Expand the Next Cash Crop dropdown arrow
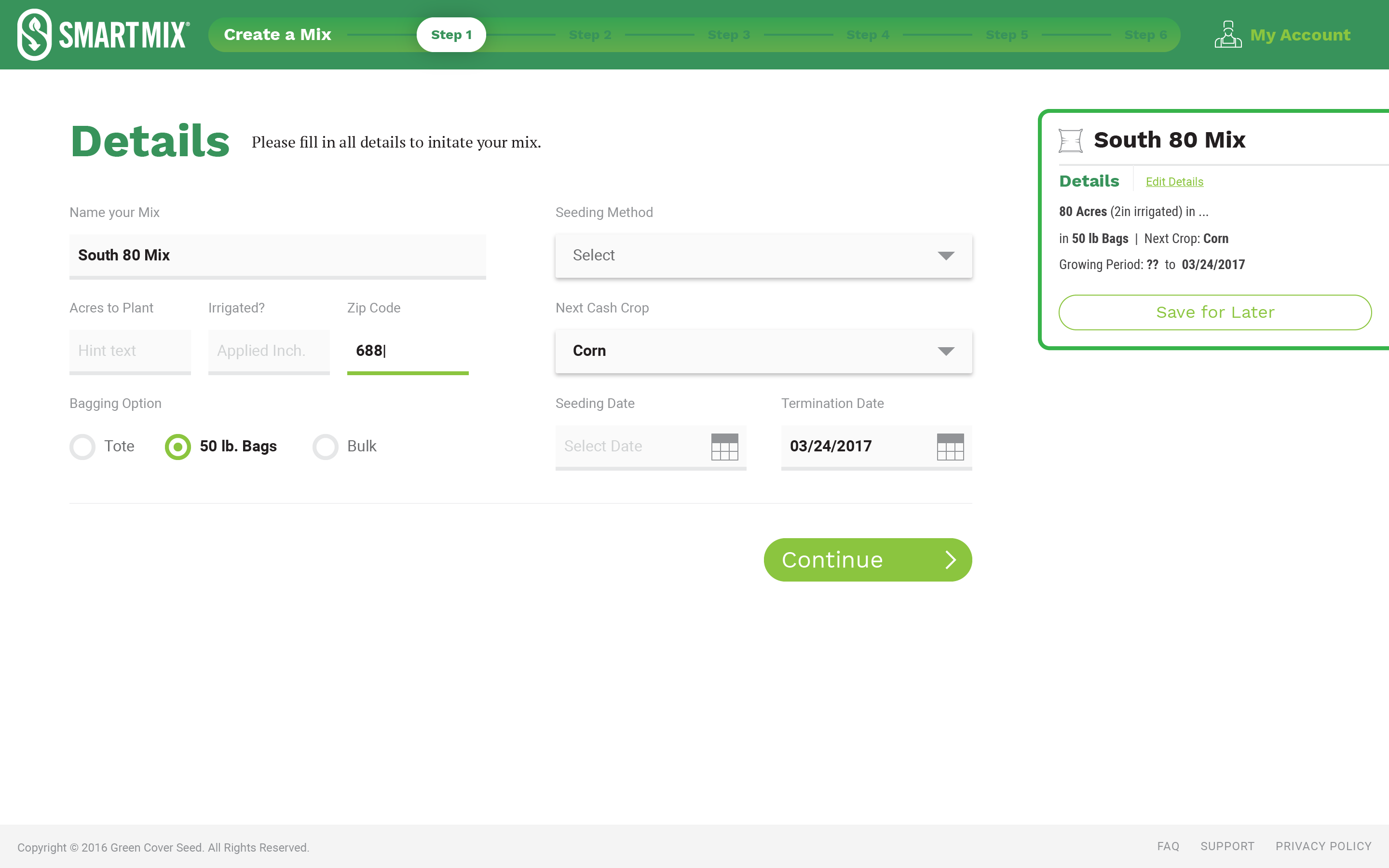 [x=945, y=351]
